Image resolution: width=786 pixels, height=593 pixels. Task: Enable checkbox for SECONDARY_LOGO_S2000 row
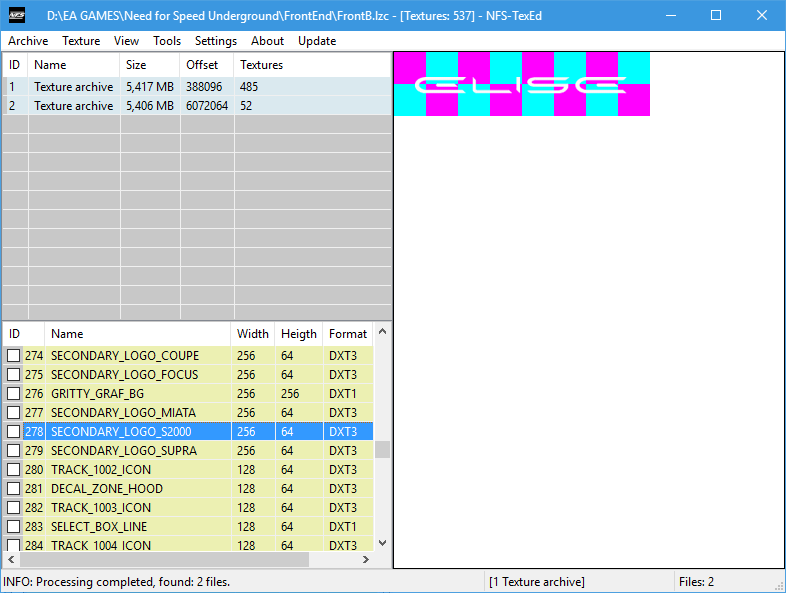click(x=14, y=432)
